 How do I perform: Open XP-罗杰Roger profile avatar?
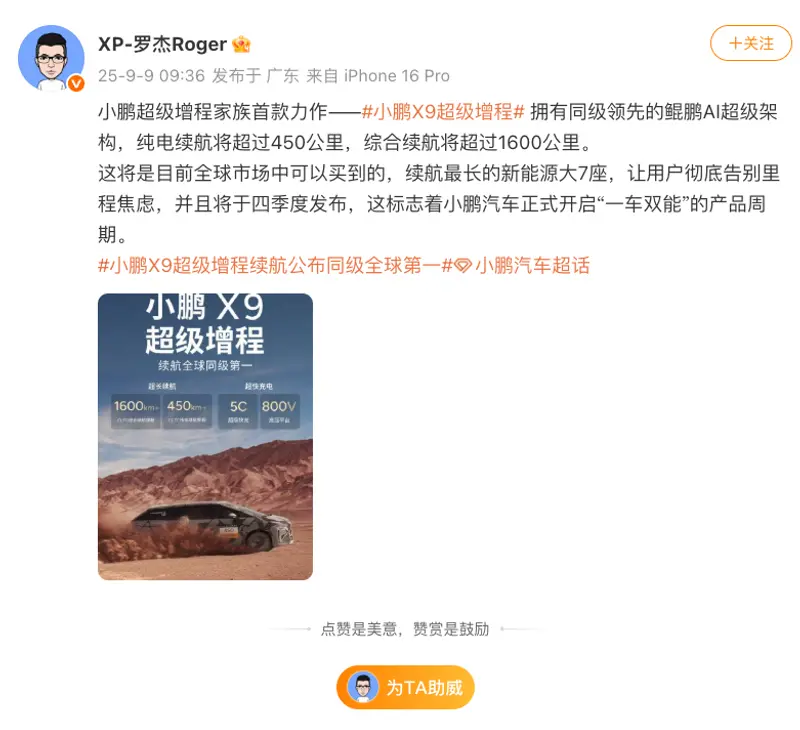click(51, 58)
